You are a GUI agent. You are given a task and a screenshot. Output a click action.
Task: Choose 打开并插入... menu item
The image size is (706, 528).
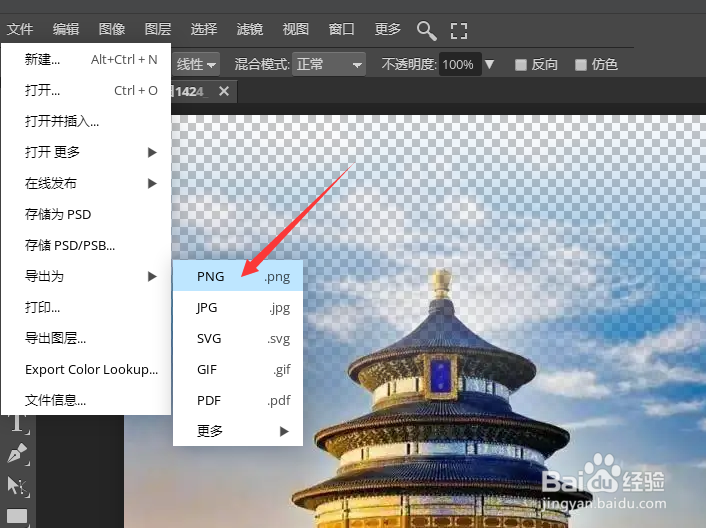[x=86, y=121]
